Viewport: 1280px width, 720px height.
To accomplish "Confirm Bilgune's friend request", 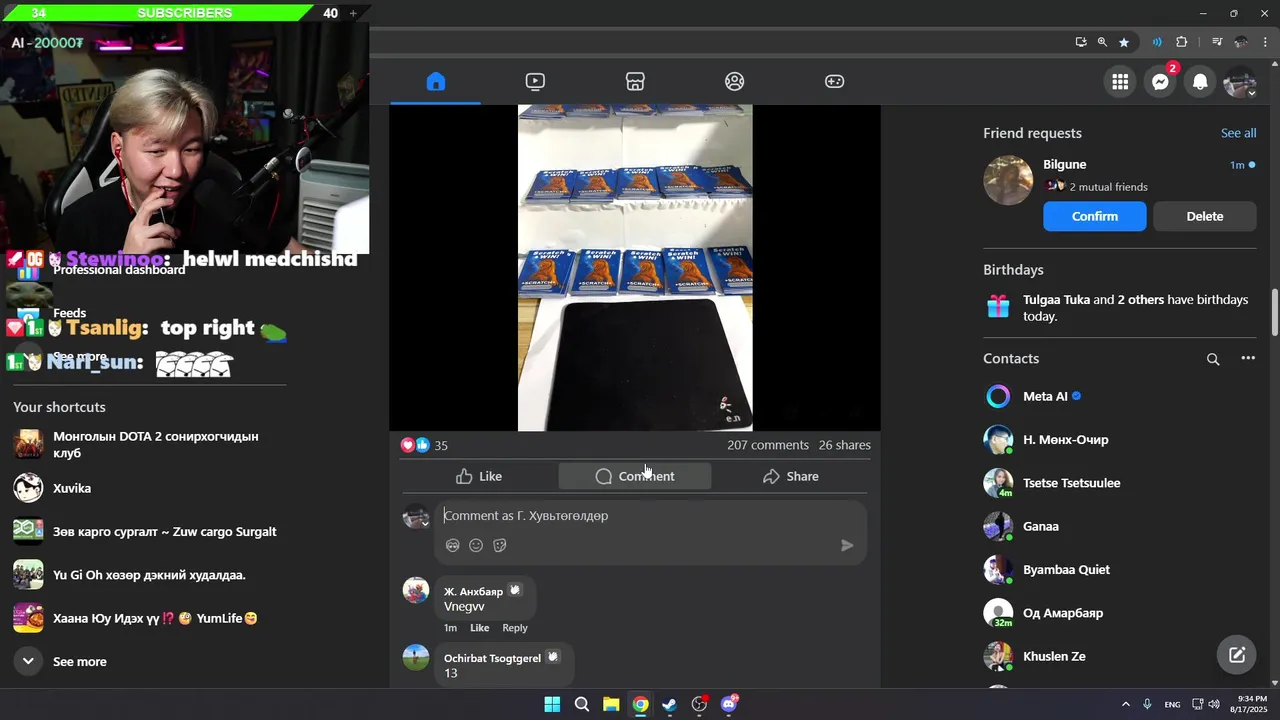I will 1095,216.
